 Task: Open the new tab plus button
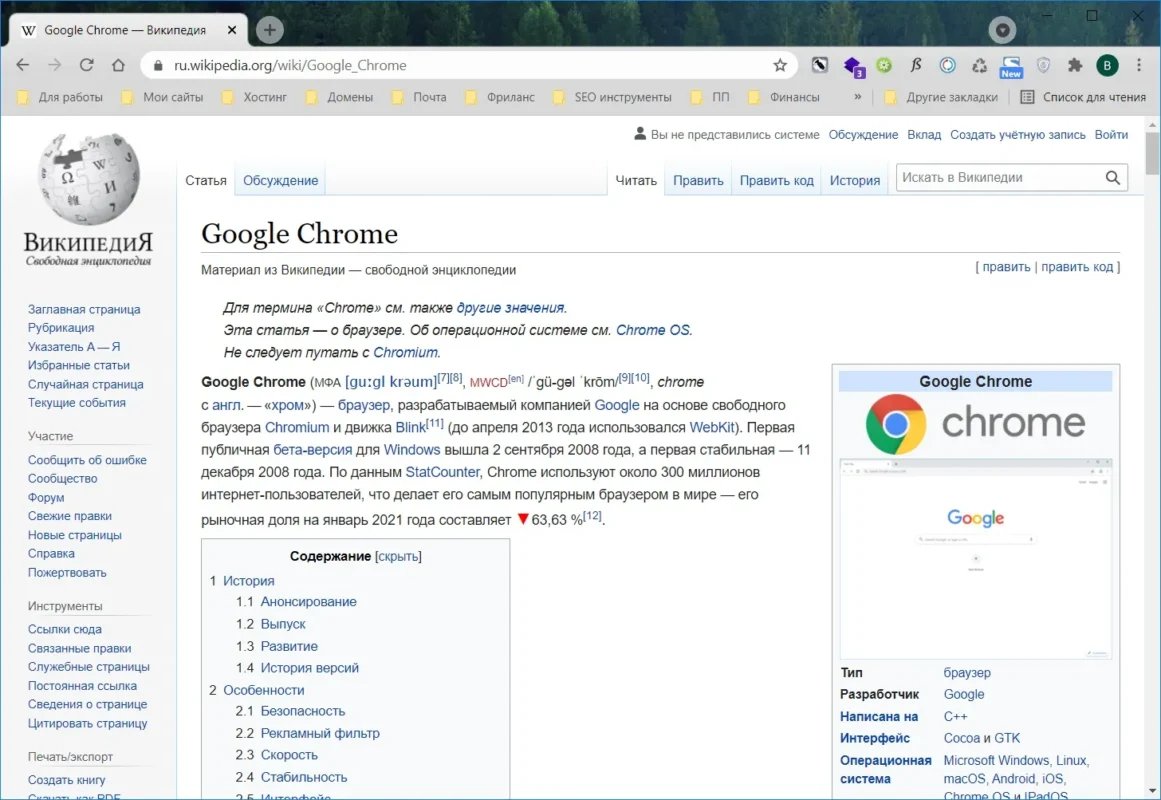(270, 30)
